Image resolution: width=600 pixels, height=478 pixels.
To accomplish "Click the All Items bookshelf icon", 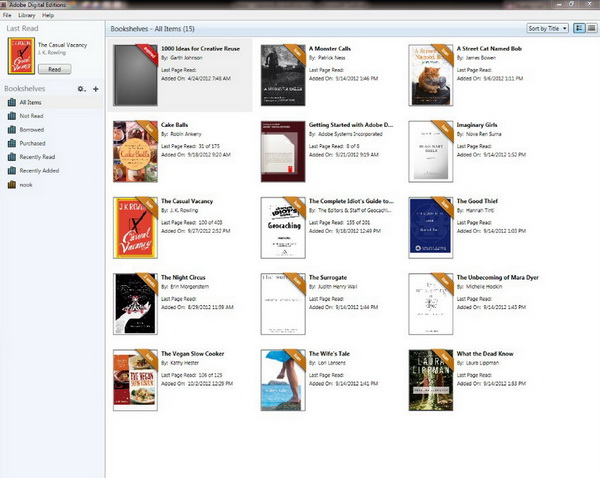I will pos(11,102).
